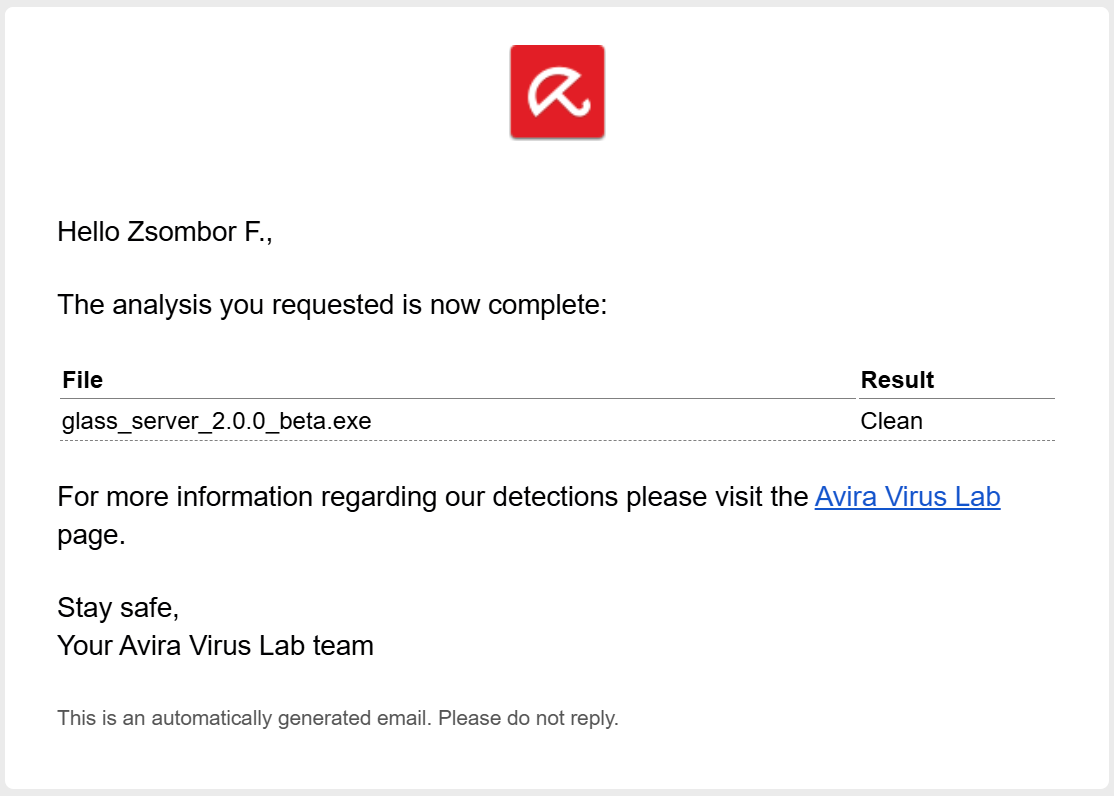The height and width of the screenshot is (796, 1114).
Task: Click the Result column header
Action: [897, 380]
